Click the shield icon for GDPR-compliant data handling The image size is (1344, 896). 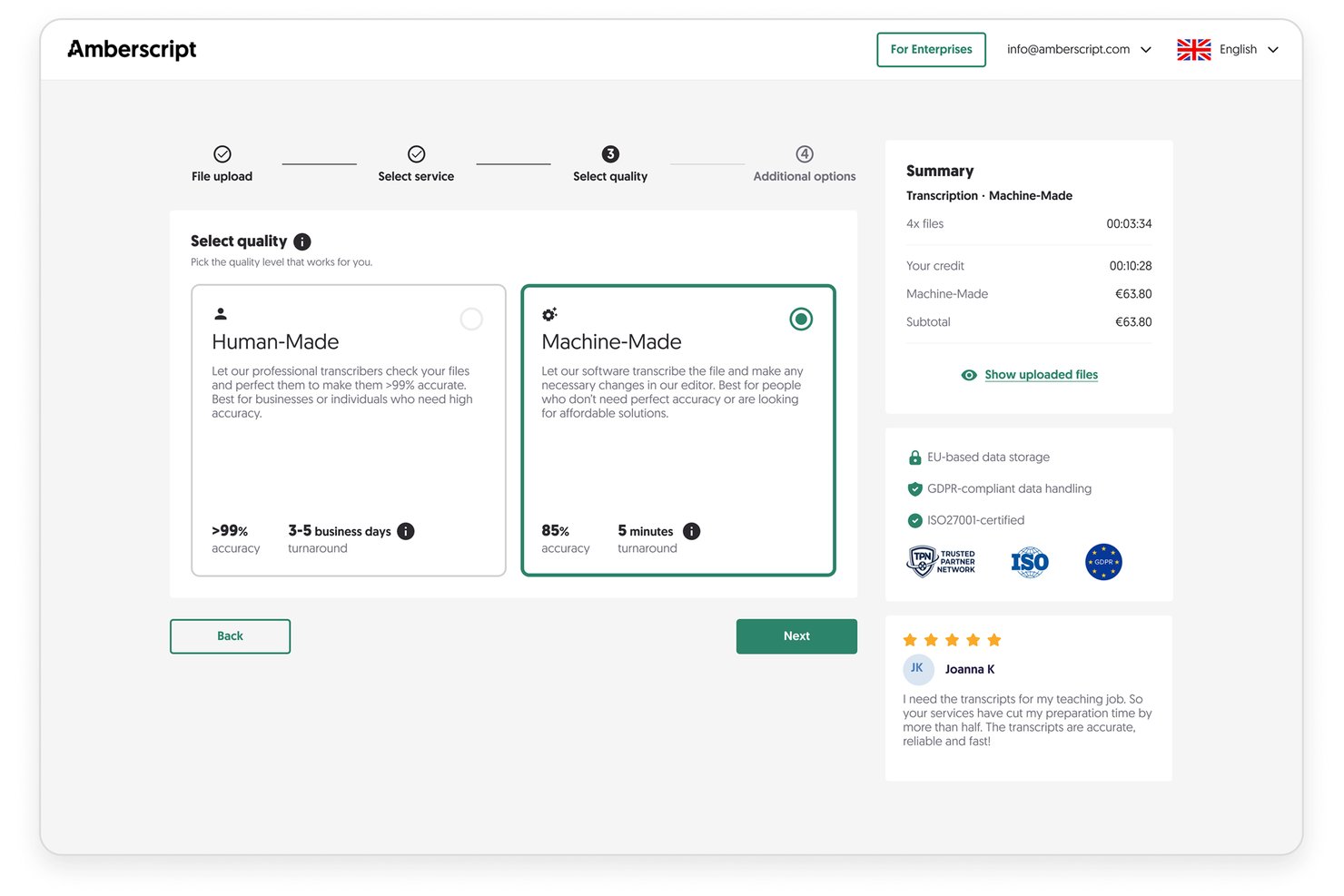(x=915, y=489)
